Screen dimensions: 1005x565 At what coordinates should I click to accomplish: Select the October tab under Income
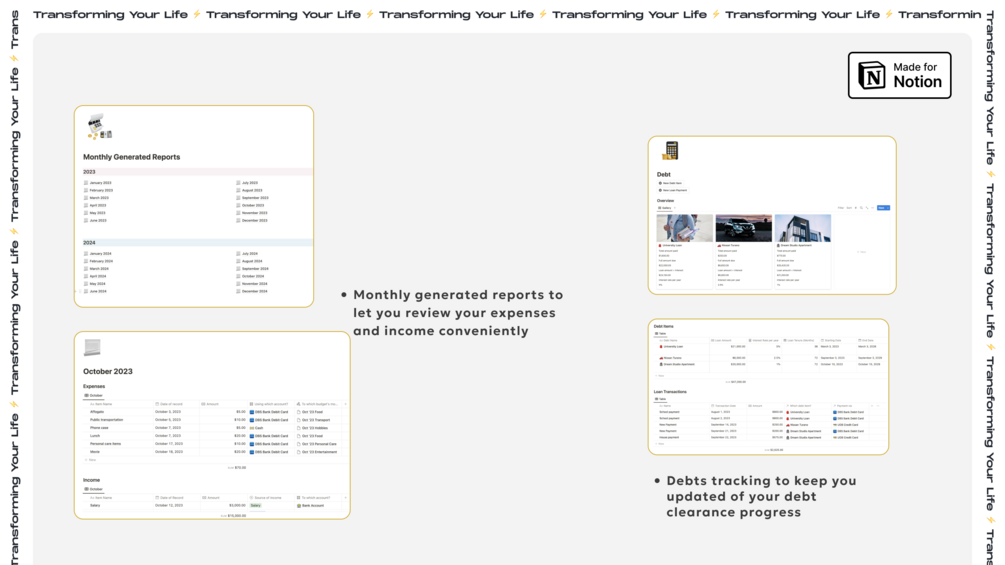click(94, 489)
